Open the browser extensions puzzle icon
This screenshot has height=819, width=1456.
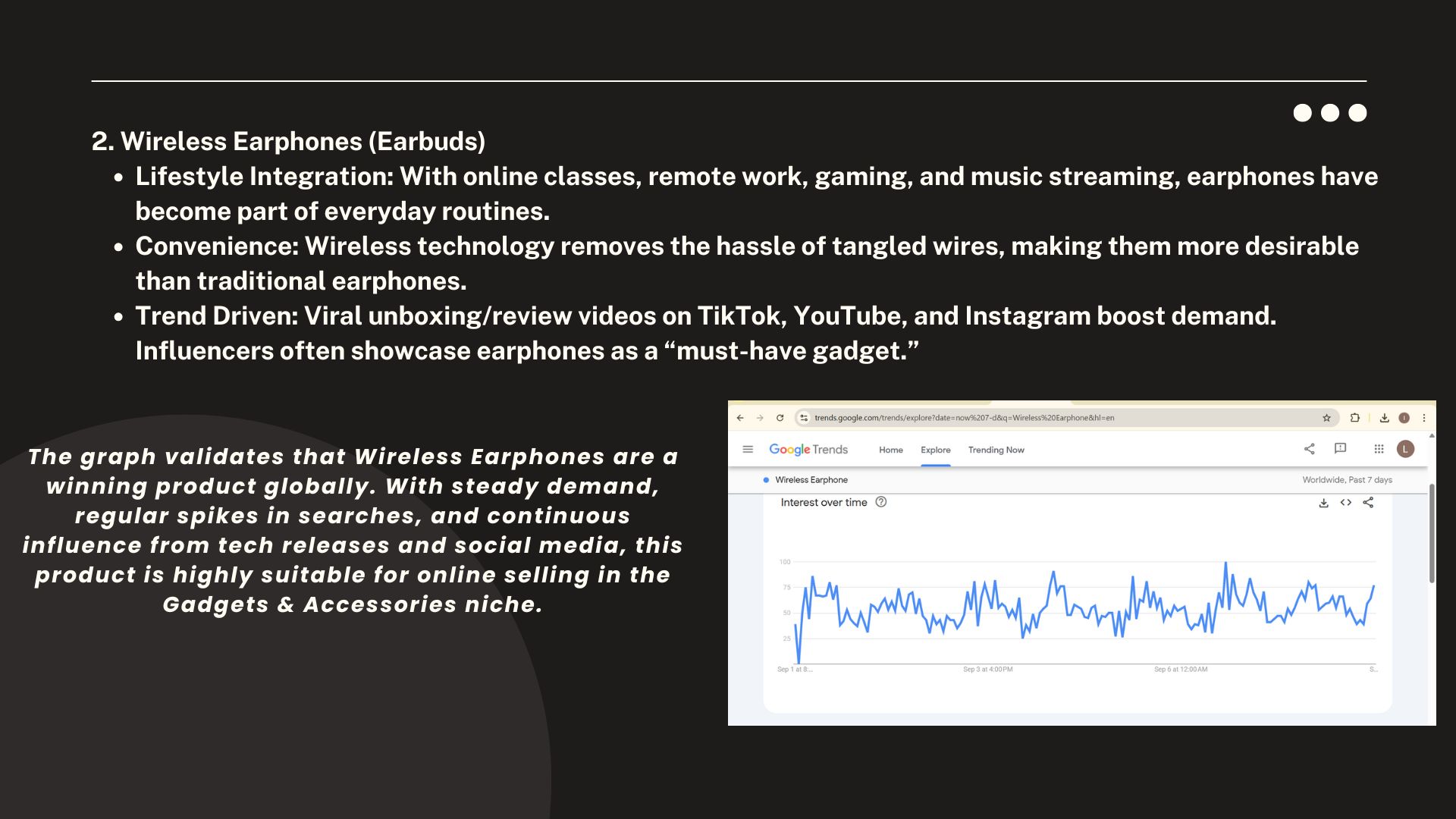point(1354,418)
